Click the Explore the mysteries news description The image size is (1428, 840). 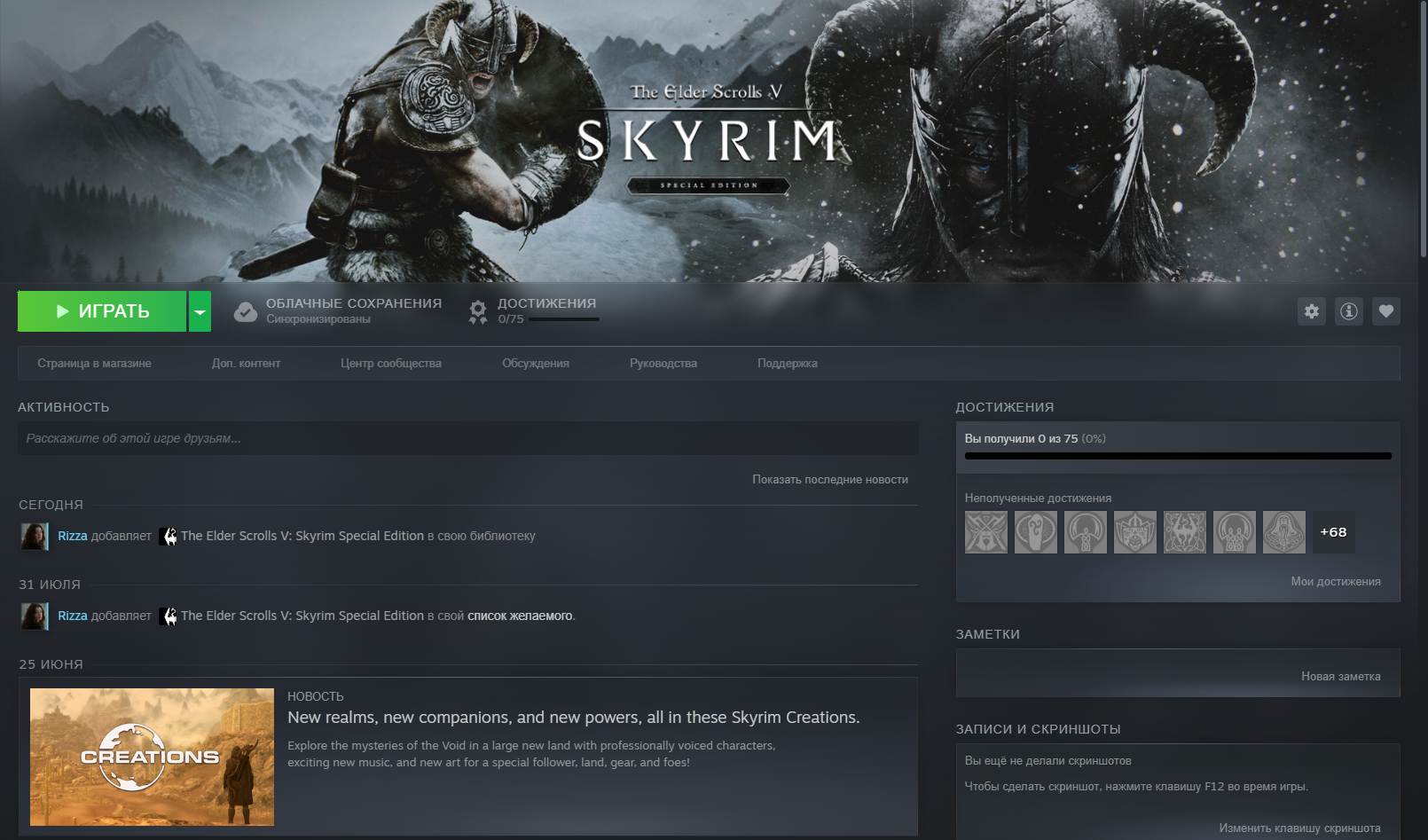pyautogui.click(x=531, y=754)
